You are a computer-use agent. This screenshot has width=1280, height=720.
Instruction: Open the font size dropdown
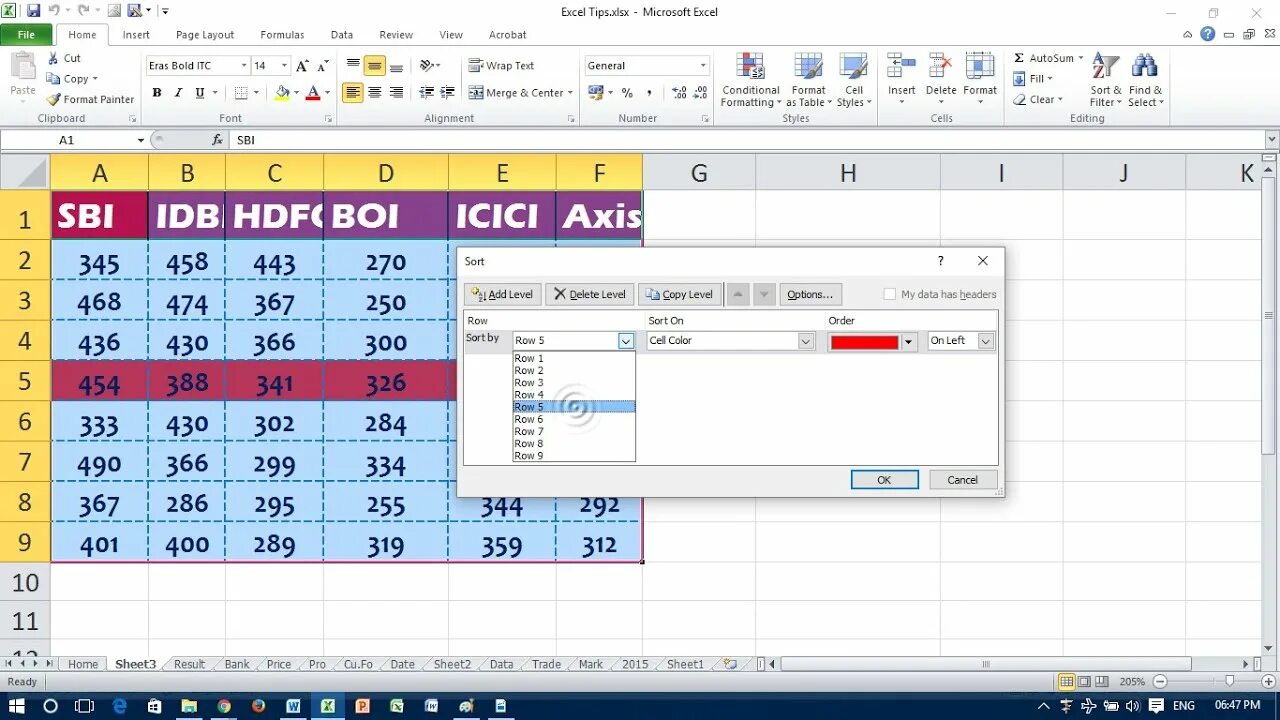pos(284,66)
